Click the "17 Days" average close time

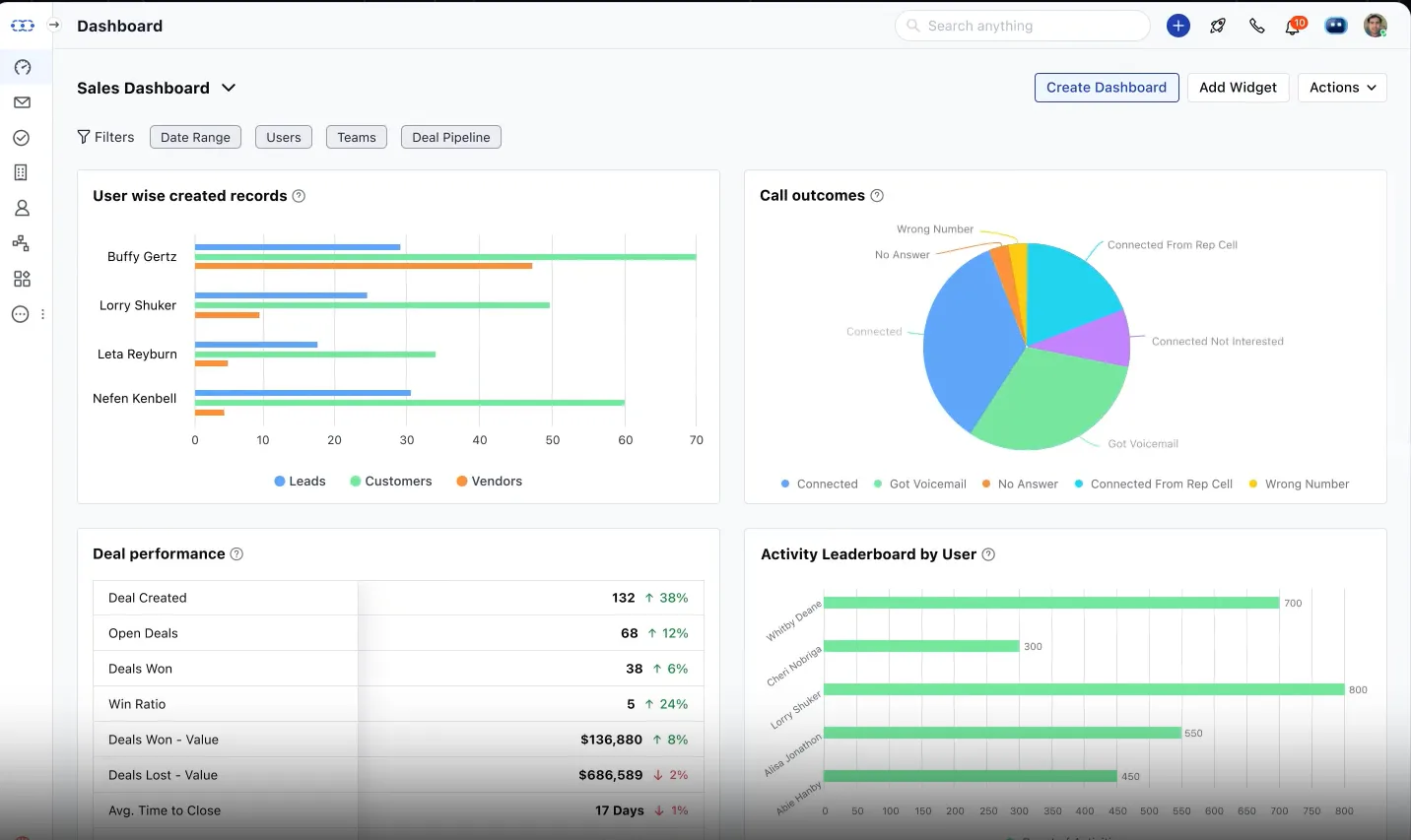coord(620,810)
